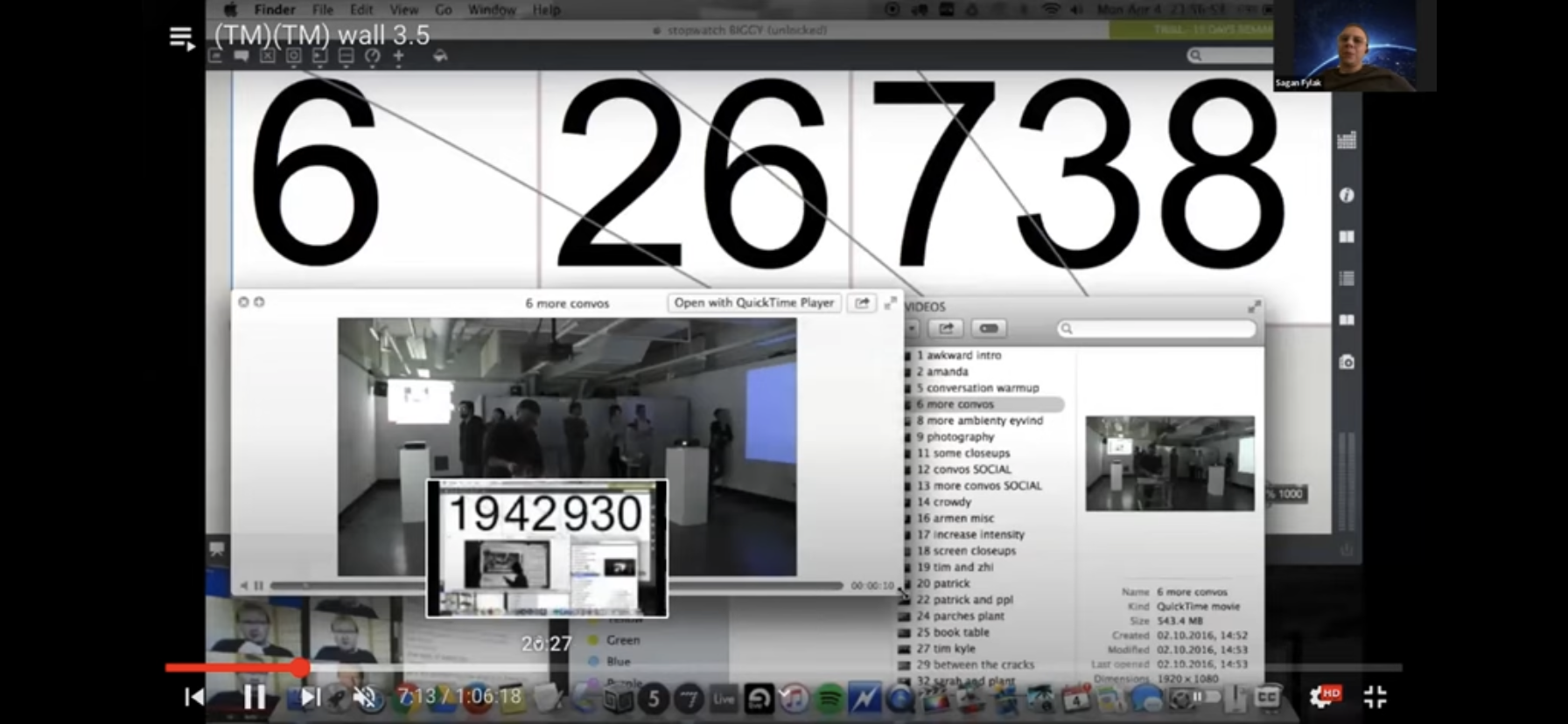The width and height of the screenshot is (1568, 724).
Task: Expand VIDEOS window to fullscreen
Action: tap(1254, 307)
